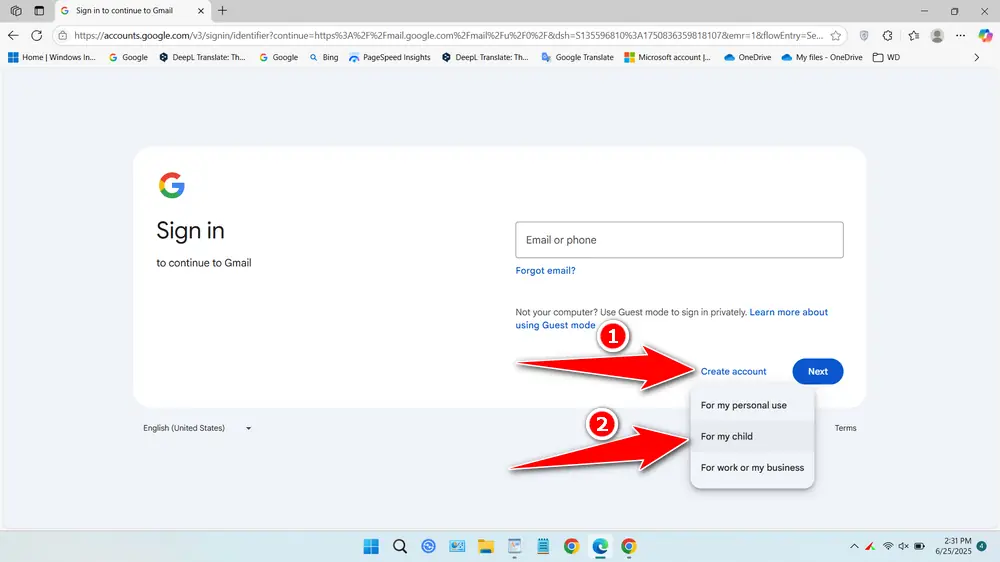Open Settings and more ellipsis menu
This screenshot has width=1000, height=562.
[960, 36]
